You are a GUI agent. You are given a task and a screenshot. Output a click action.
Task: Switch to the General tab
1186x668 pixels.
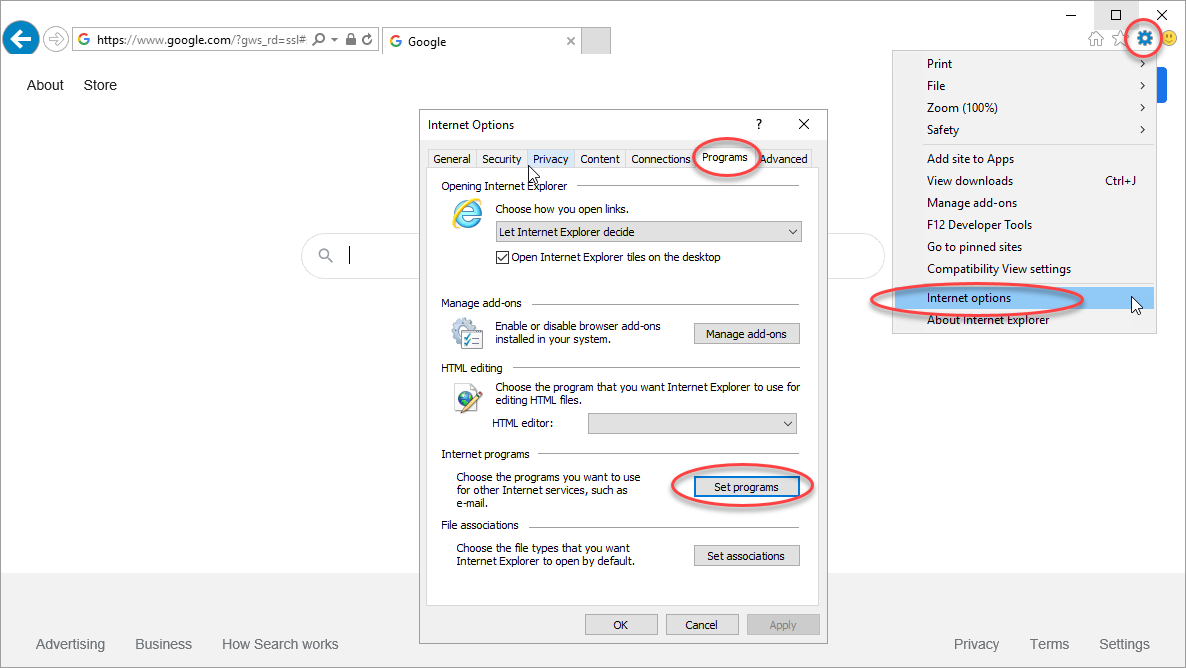coord(452,159)
